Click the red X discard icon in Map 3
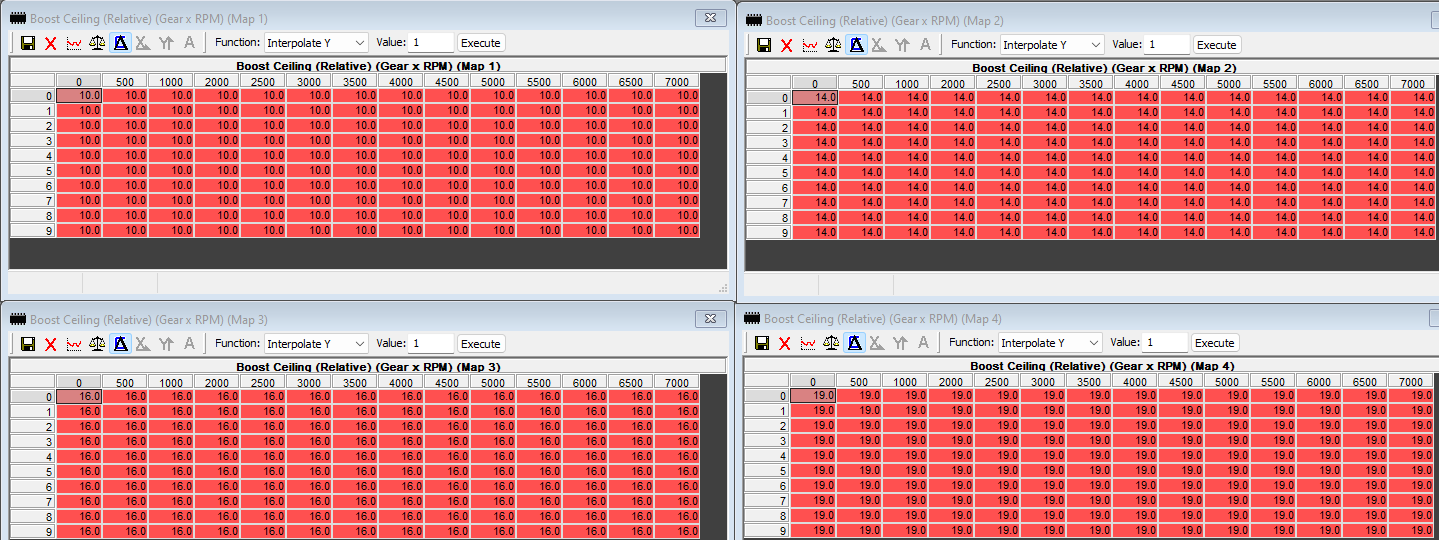This screenshot has width=1439, height=540. pos(51,344)
